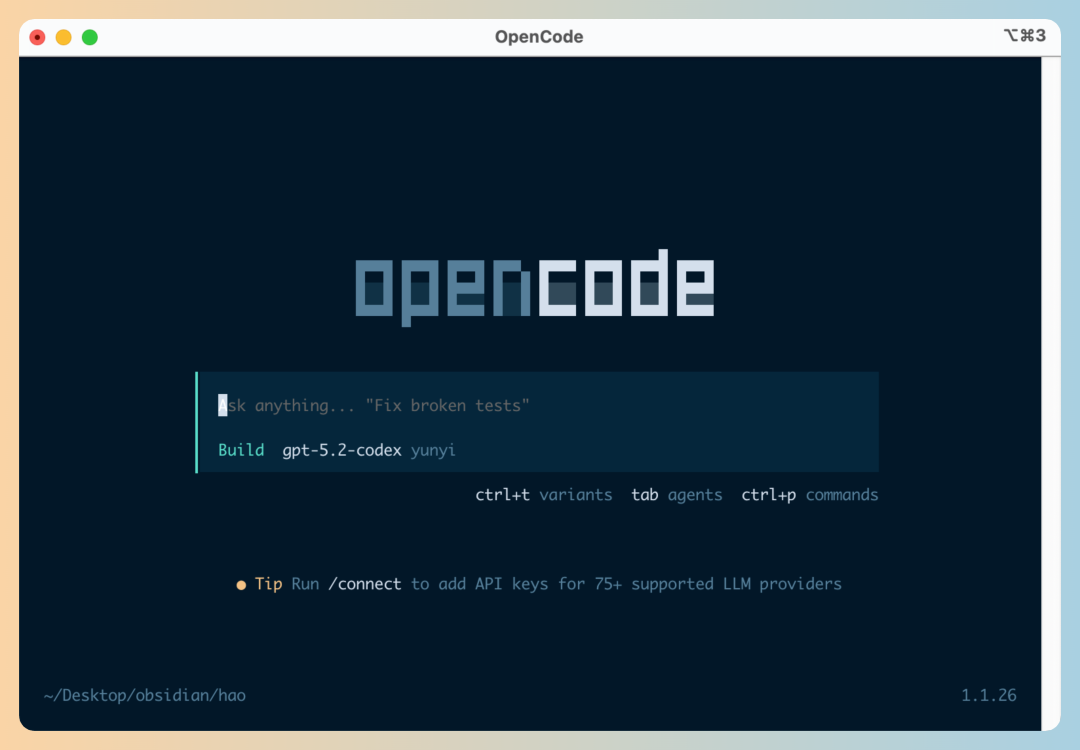Open the commands palette hint
The image size is (1080, 750).
point(841,494)
